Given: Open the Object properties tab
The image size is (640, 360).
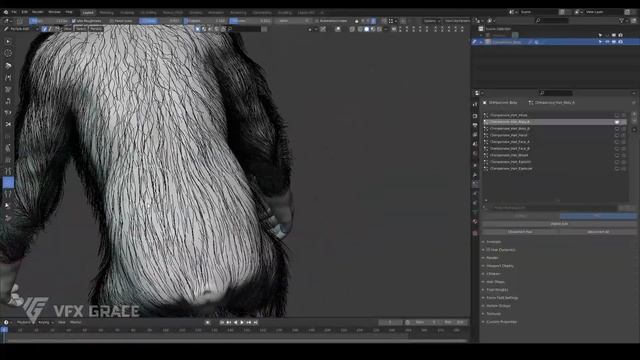Looking at the screenshot, I should tap(475, 166).
